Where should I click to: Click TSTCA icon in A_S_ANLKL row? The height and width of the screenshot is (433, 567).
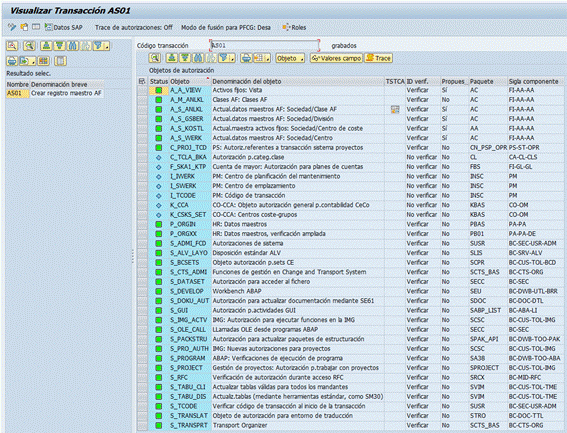[395, 109]
